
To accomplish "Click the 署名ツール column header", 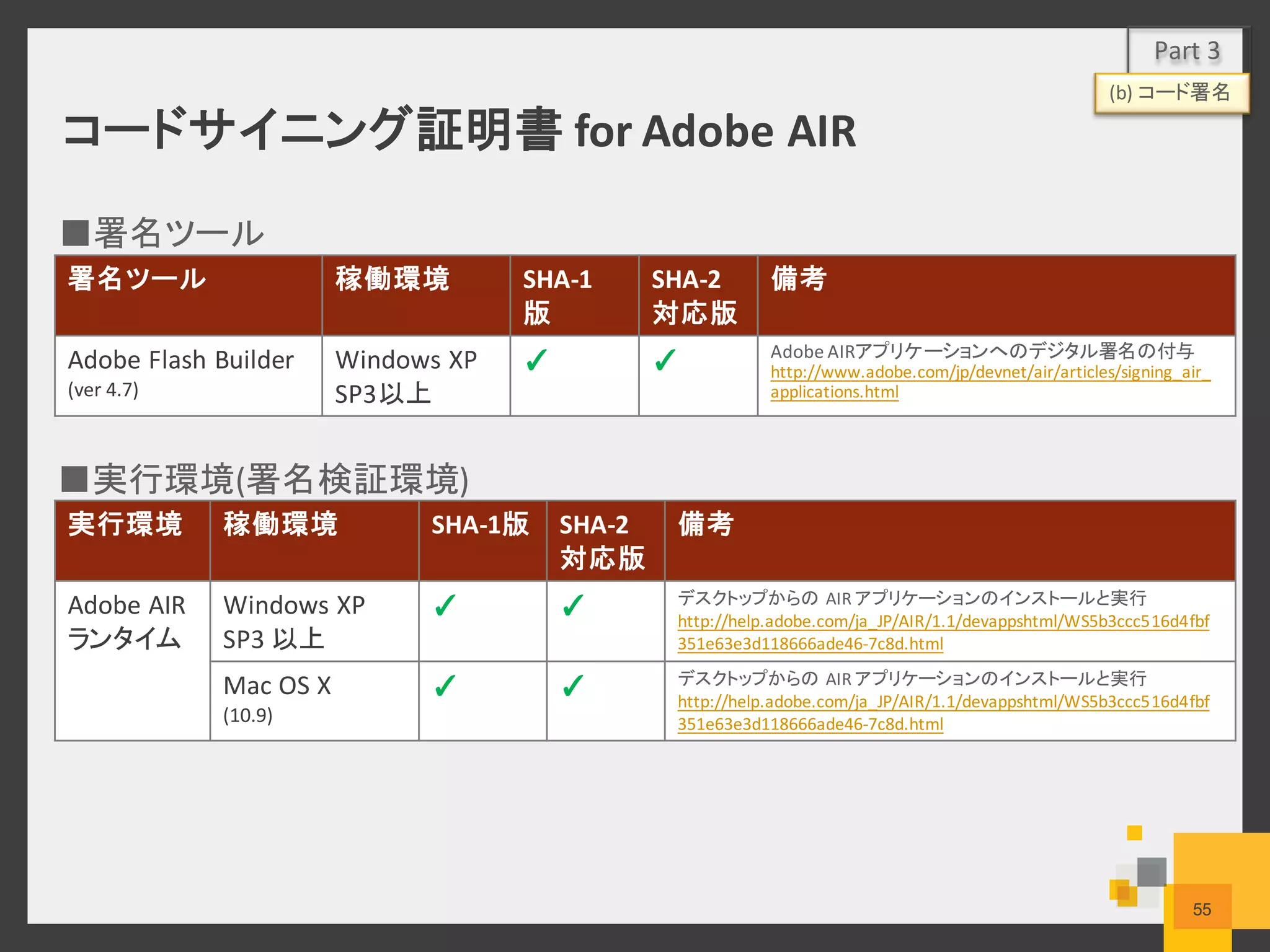I will click(189, 296).
